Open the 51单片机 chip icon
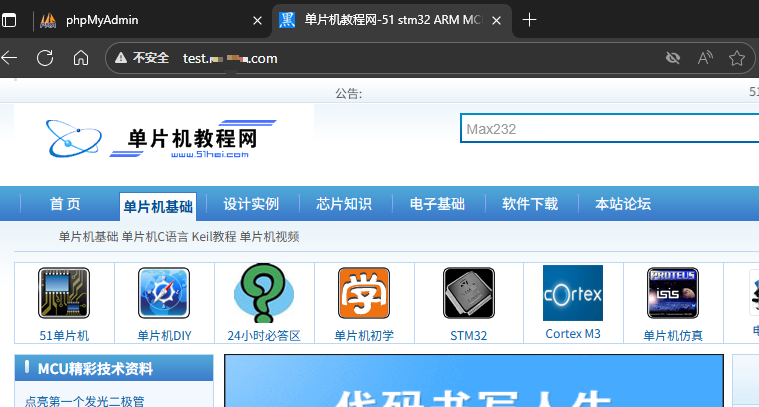Screen dimensions: 759x407 63,293
